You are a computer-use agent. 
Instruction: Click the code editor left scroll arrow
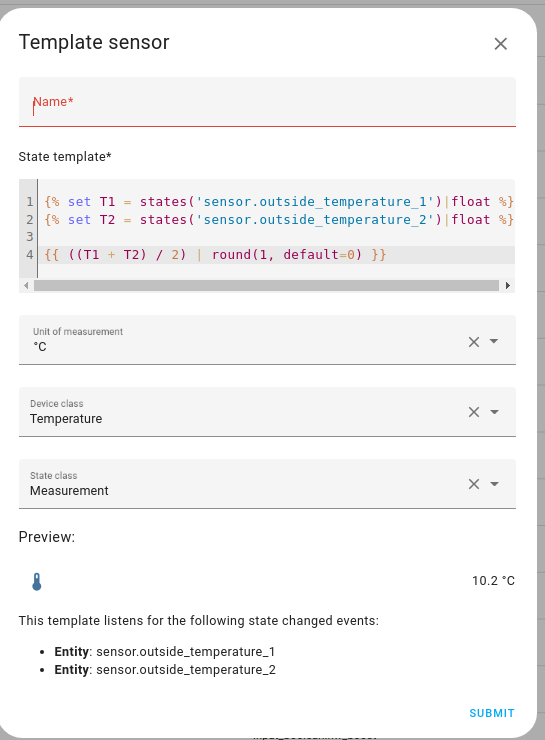pos(26,285)
